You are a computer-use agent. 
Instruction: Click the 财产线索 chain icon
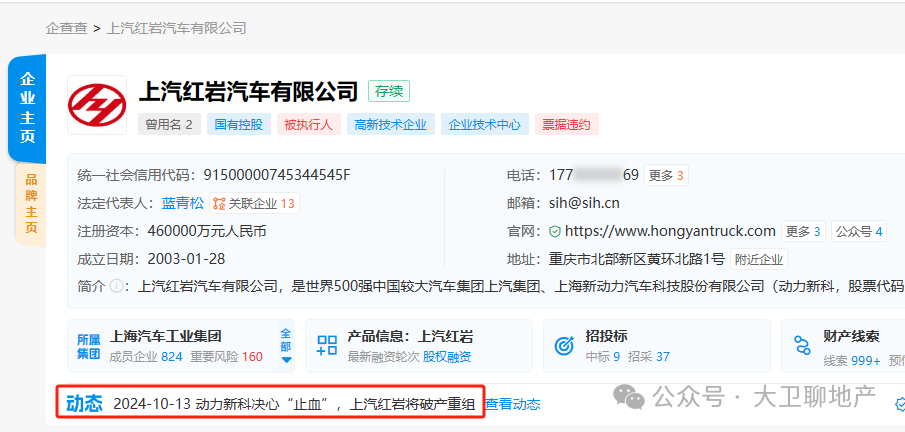803,345
